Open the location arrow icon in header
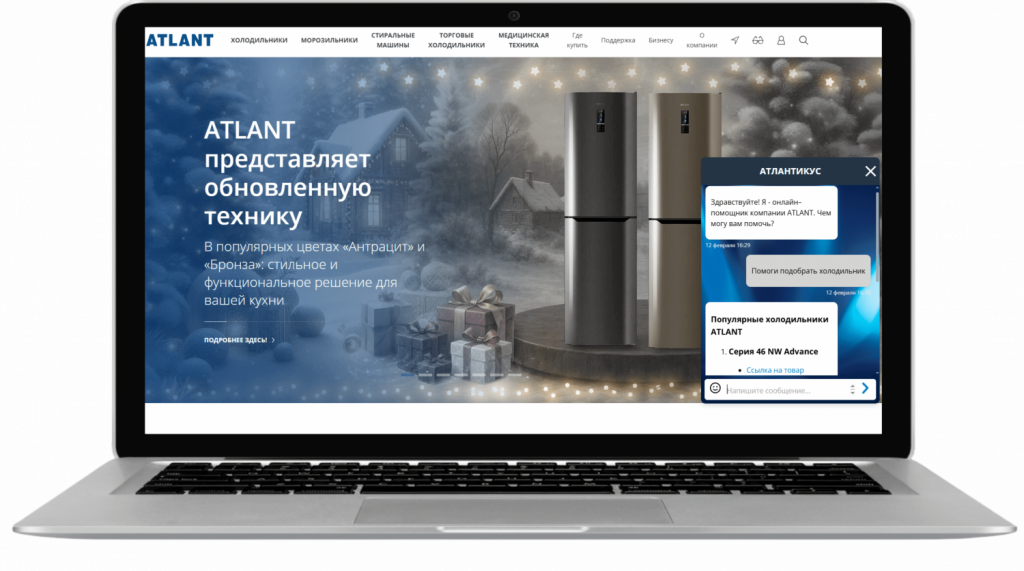 tap(735, 41)
